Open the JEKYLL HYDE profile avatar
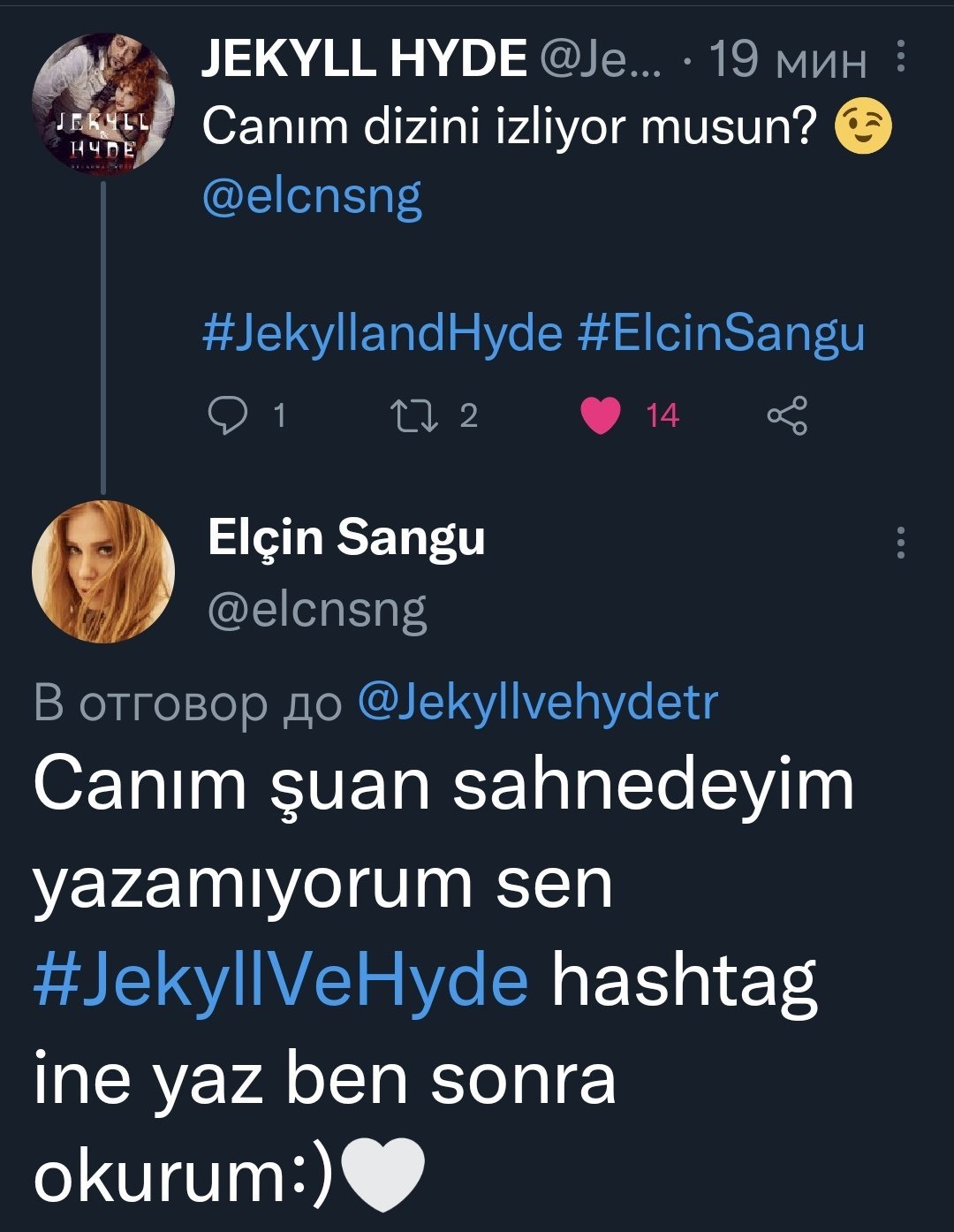954x1232 pixels. [x=103, y=103]
